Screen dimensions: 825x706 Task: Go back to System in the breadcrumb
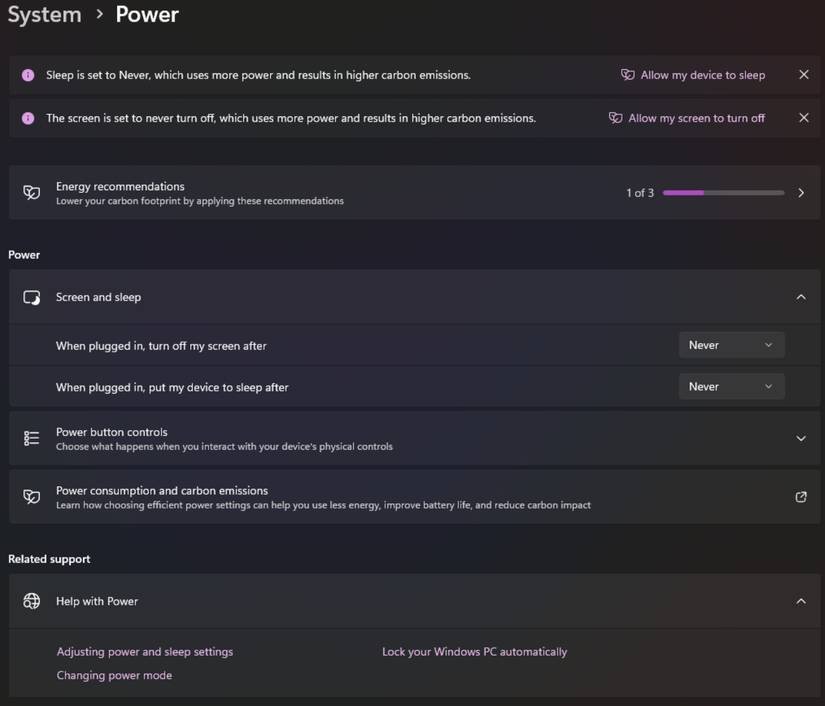[x=44, y=15]
